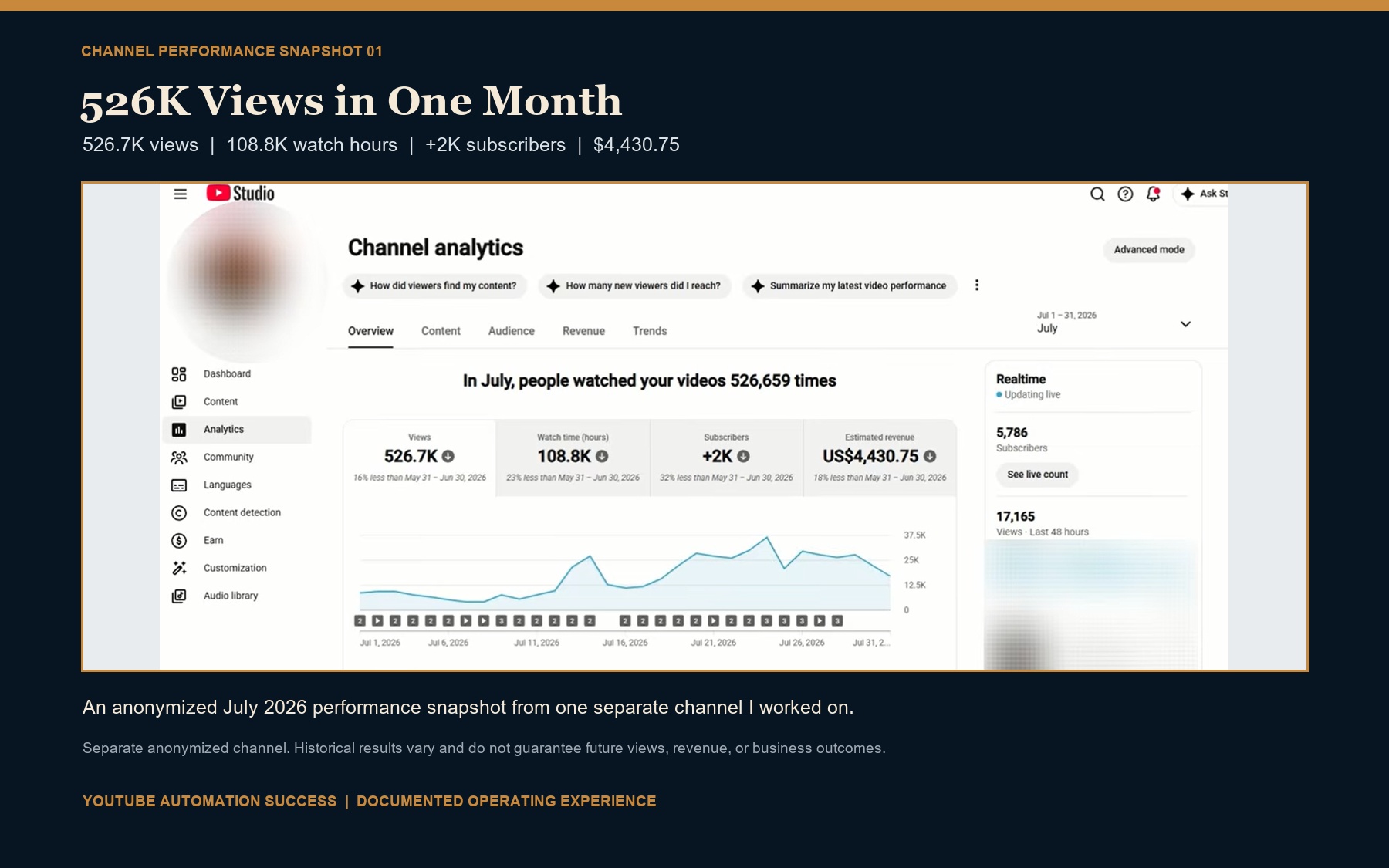This screenshot has height=868, width=1389.
Task: Click the down arrow beside +2K
Action: point(743,457)
